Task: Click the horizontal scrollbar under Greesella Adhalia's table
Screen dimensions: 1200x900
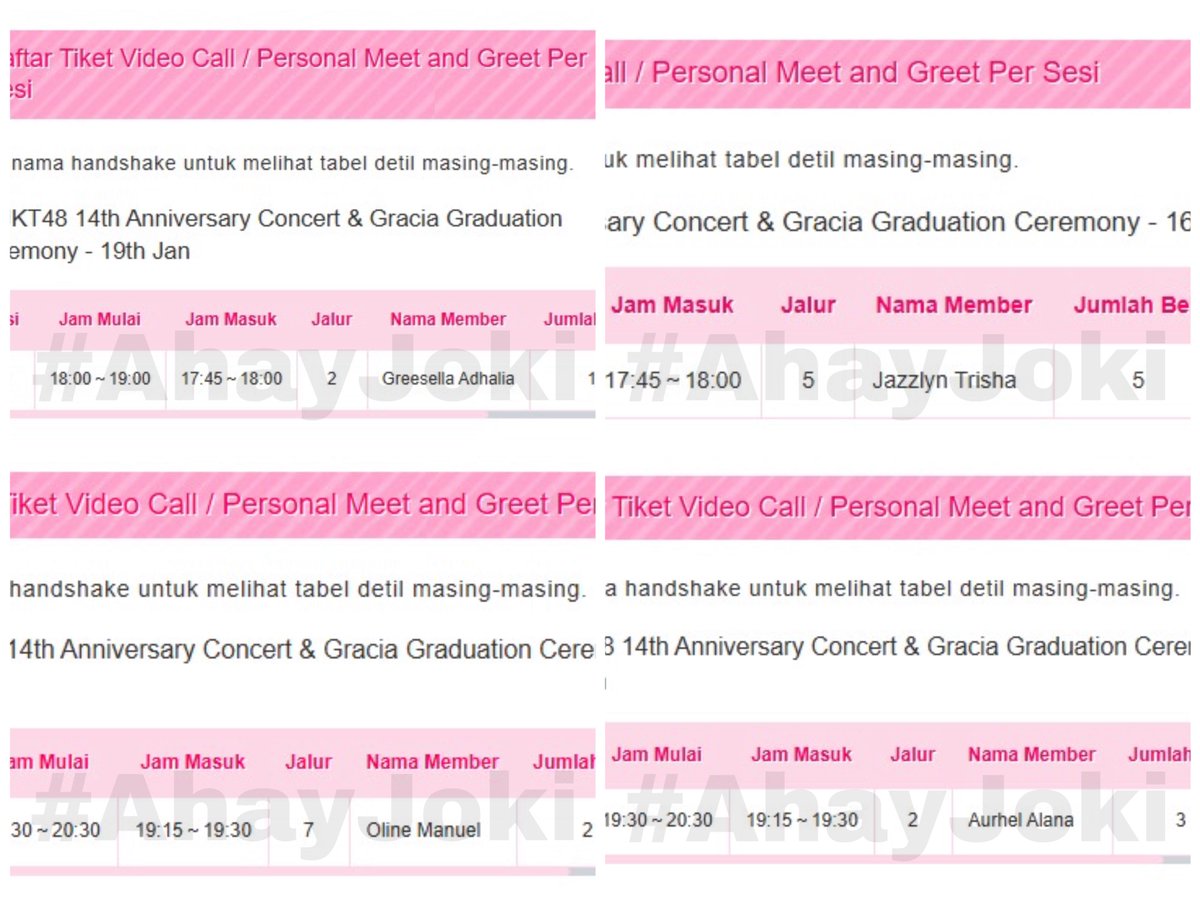Action: click(302, 414)
